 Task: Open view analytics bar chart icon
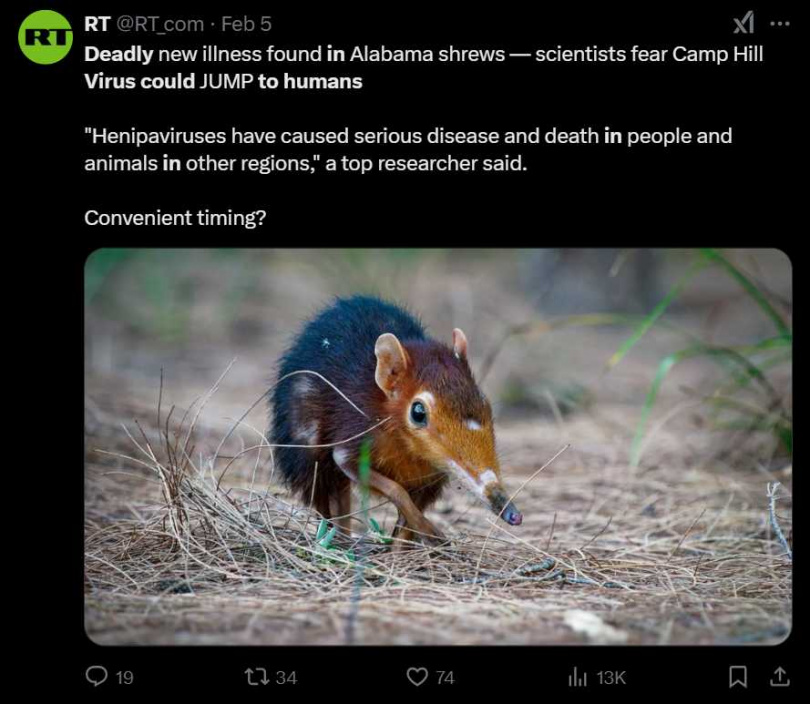pos(578,677)
